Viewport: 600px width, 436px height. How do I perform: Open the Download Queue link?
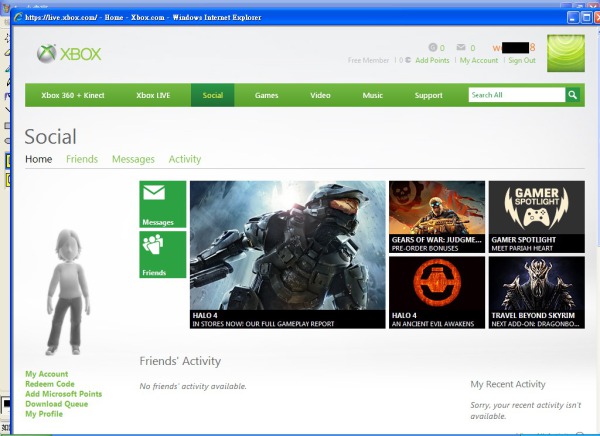coord(56,404)
